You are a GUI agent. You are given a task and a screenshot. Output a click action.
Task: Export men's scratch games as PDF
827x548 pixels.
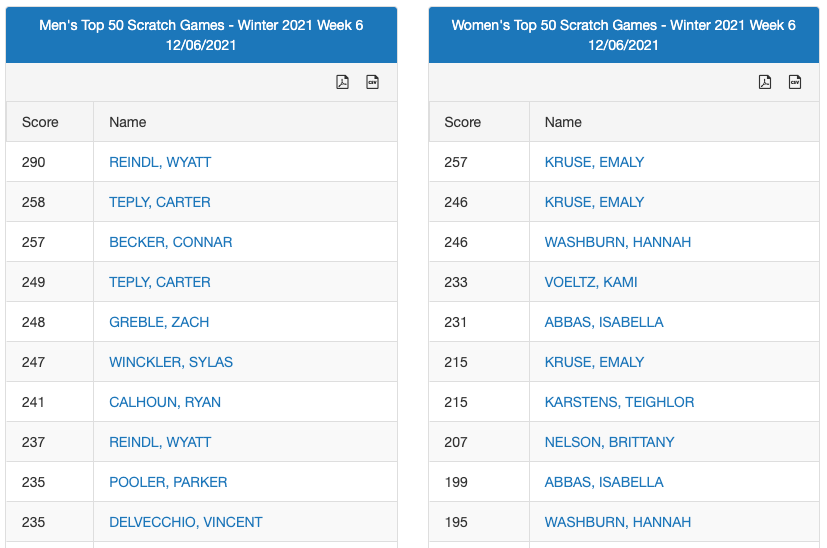tap(342, 82)
